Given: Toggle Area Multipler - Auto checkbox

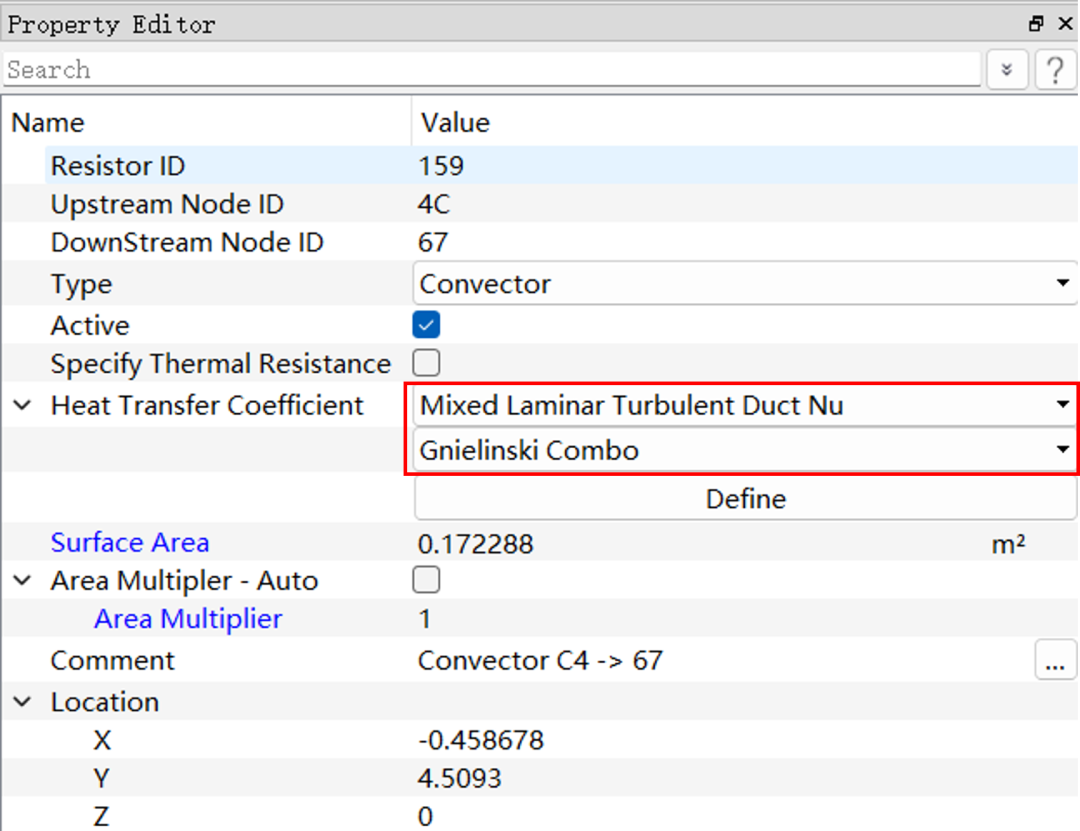Looking at the screenshot, I should click(426, 579).
